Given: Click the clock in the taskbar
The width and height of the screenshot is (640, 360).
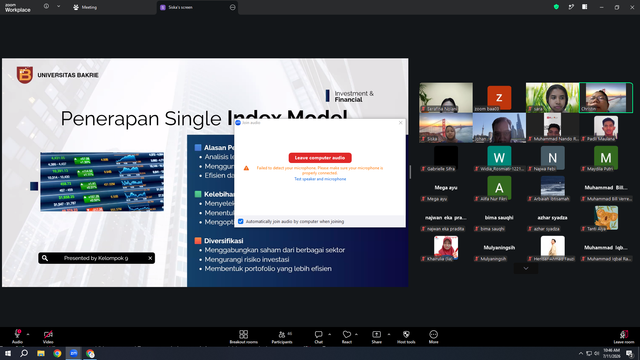Looking at the screenshot, I should pyautogui.click(x=611, y=353).
